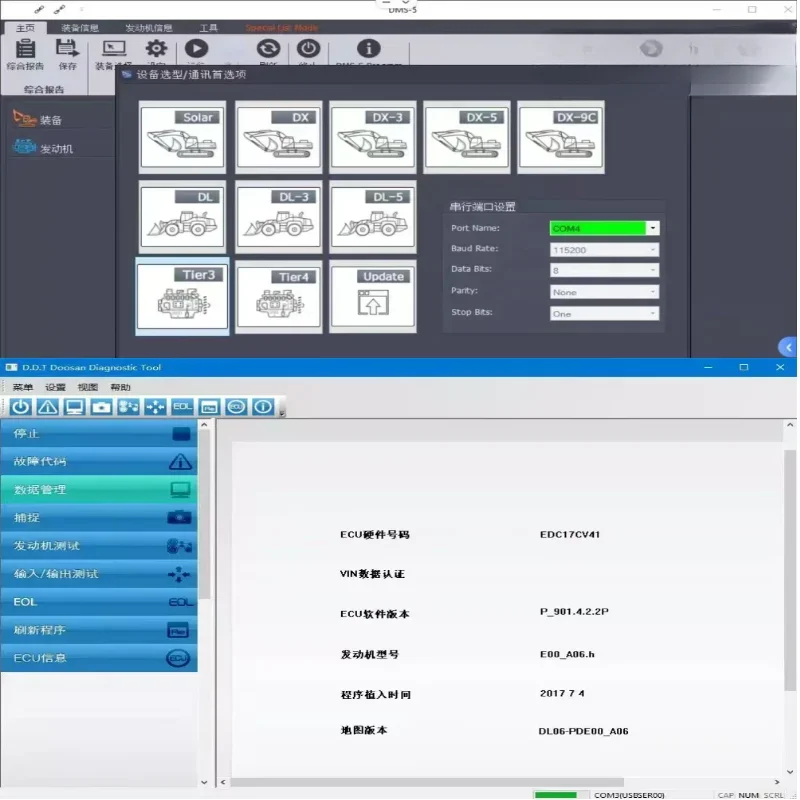Switch to the 主页 tab in DMS-5

tap(25, 28)
